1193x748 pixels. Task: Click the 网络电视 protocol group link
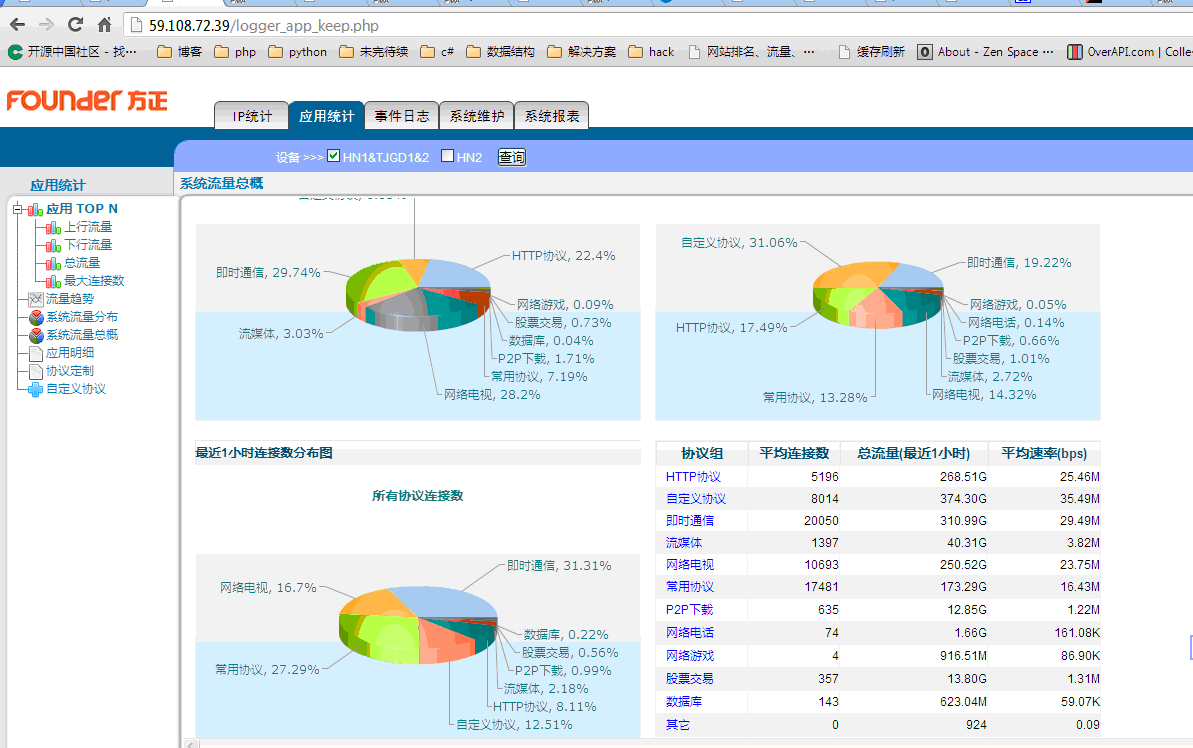coord(689,565)
